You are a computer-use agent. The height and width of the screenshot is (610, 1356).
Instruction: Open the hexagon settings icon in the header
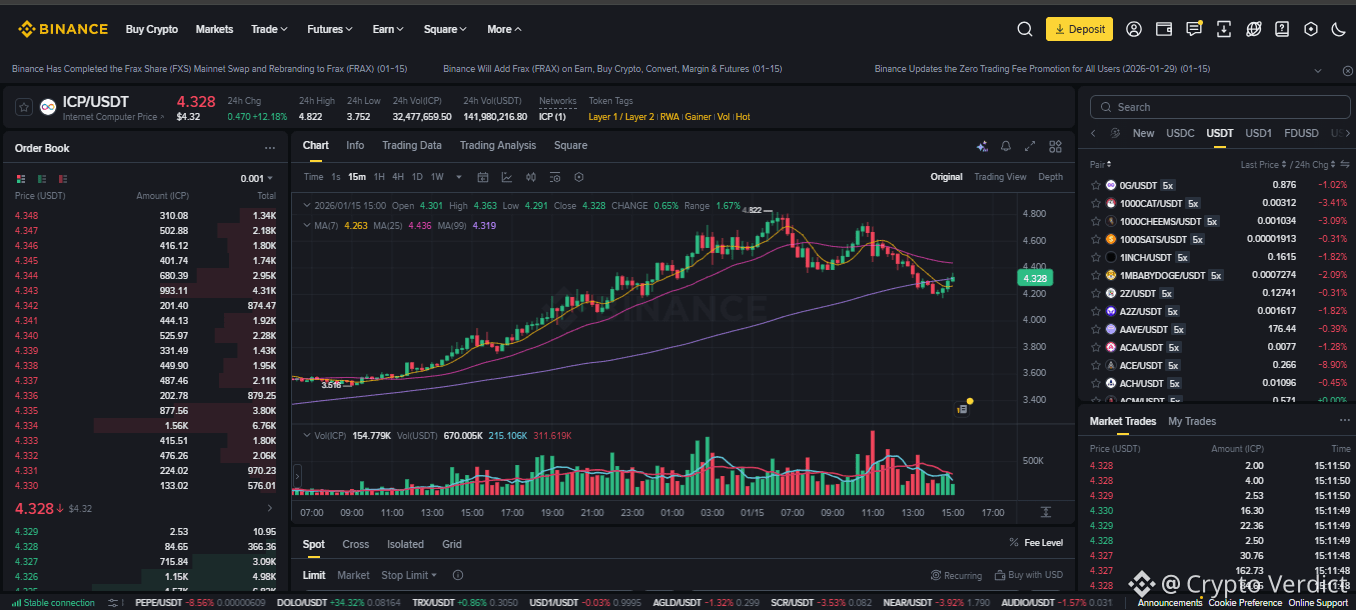(1311, 29)
